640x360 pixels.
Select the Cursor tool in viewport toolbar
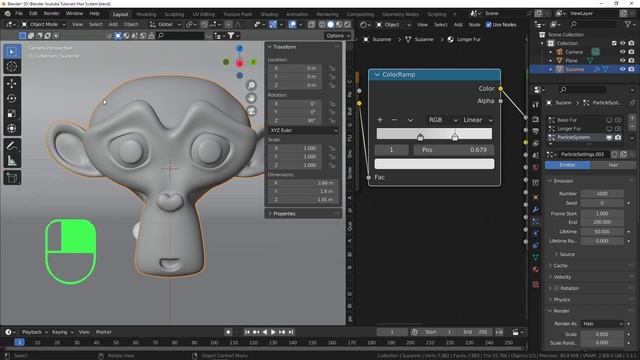12,67
